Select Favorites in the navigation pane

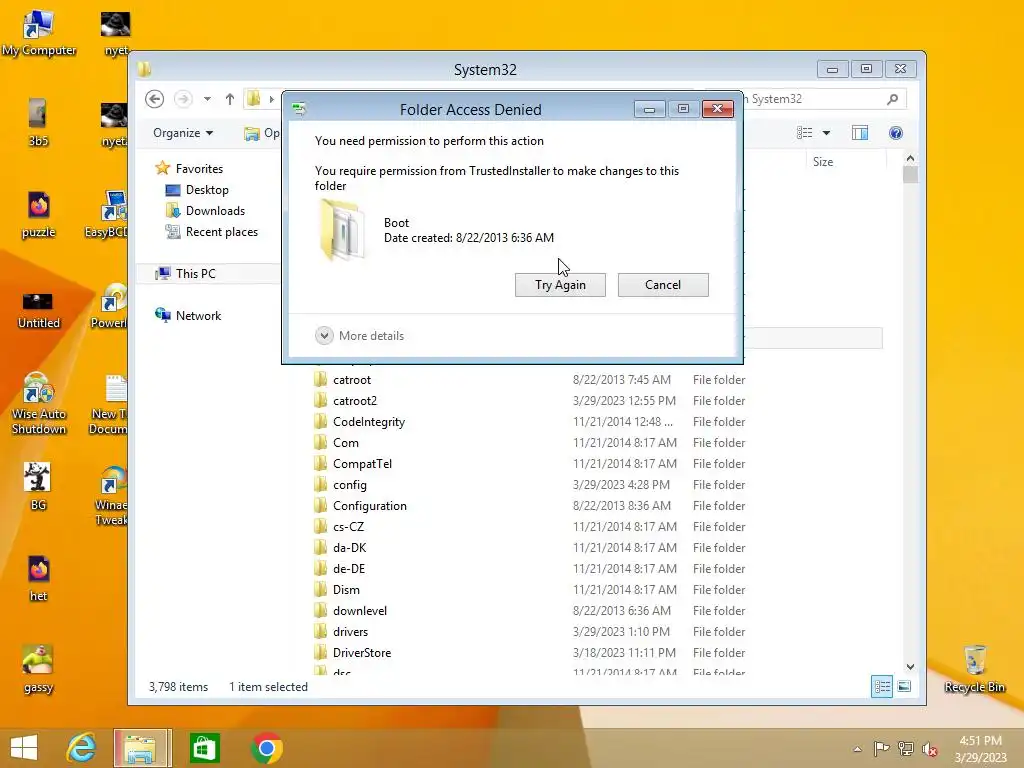tap(189, 168)
